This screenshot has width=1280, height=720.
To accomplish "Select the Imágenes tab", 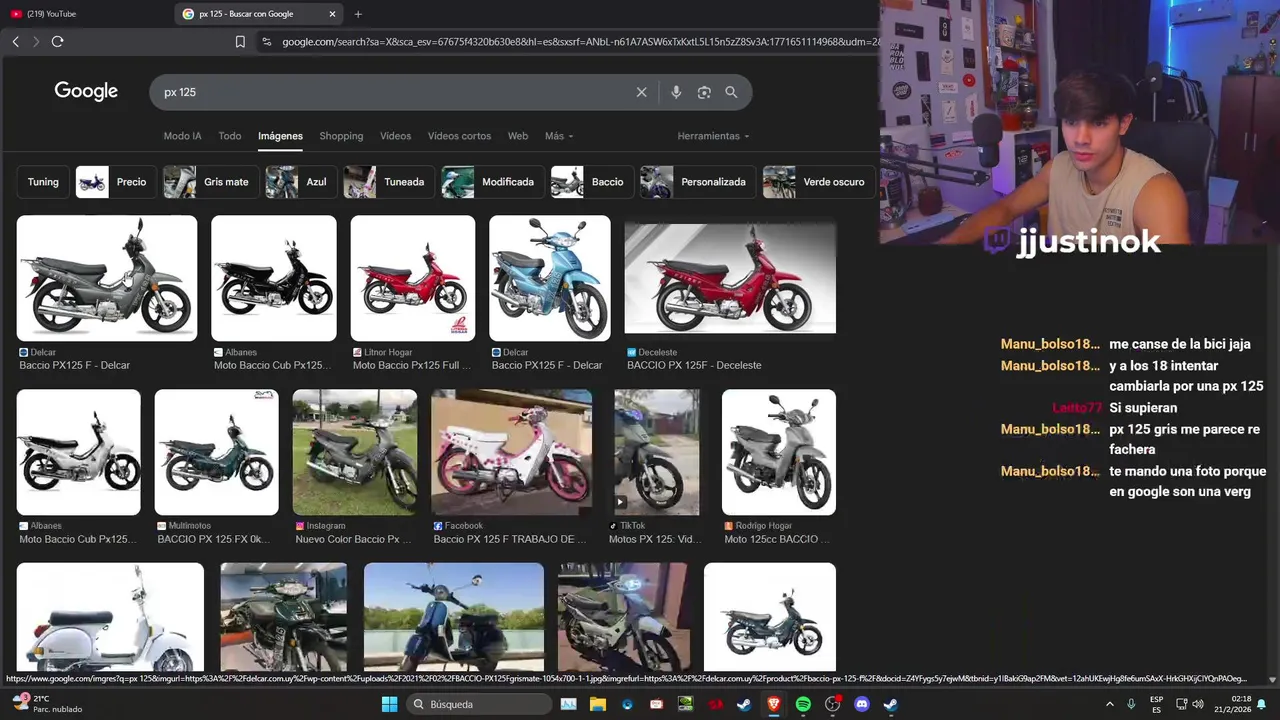I will (280, 136).
